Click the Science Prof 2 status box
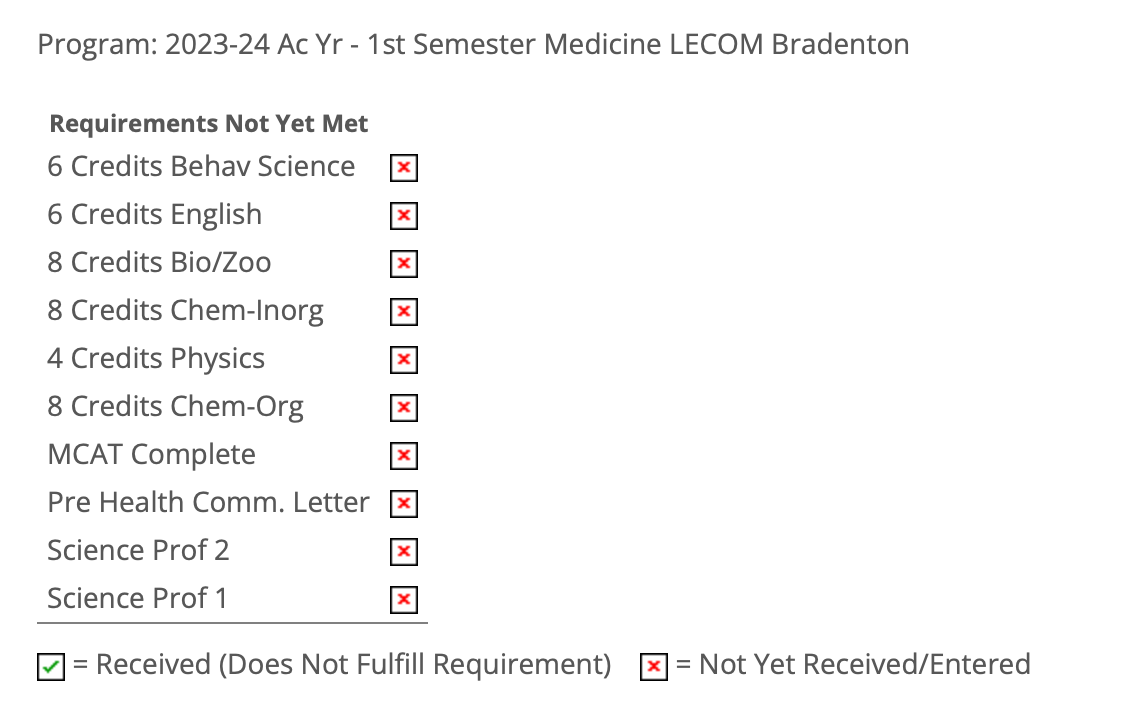 (x=403, y=552)
